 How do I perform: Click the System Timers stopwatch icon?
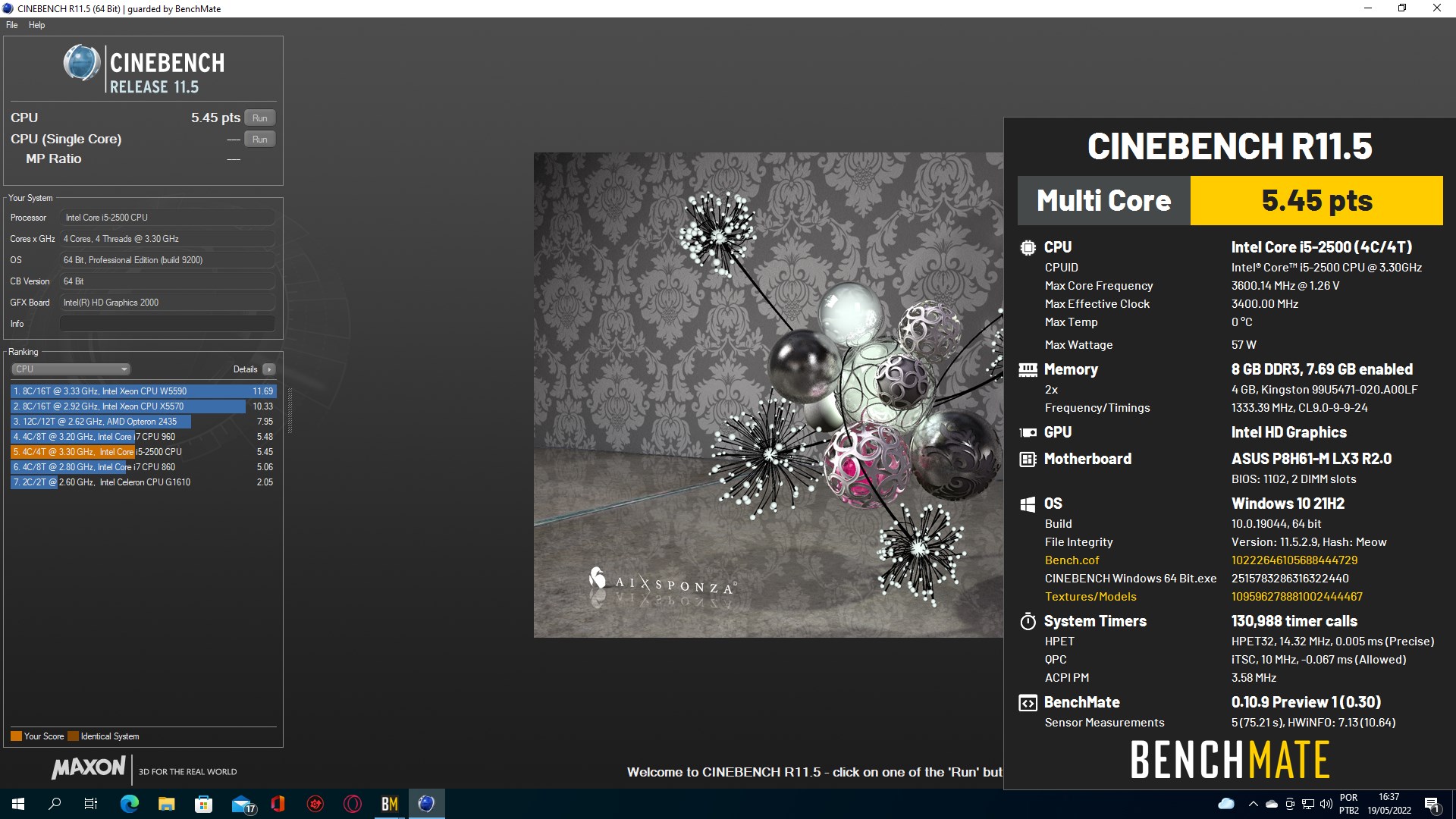pos(1028,621)
